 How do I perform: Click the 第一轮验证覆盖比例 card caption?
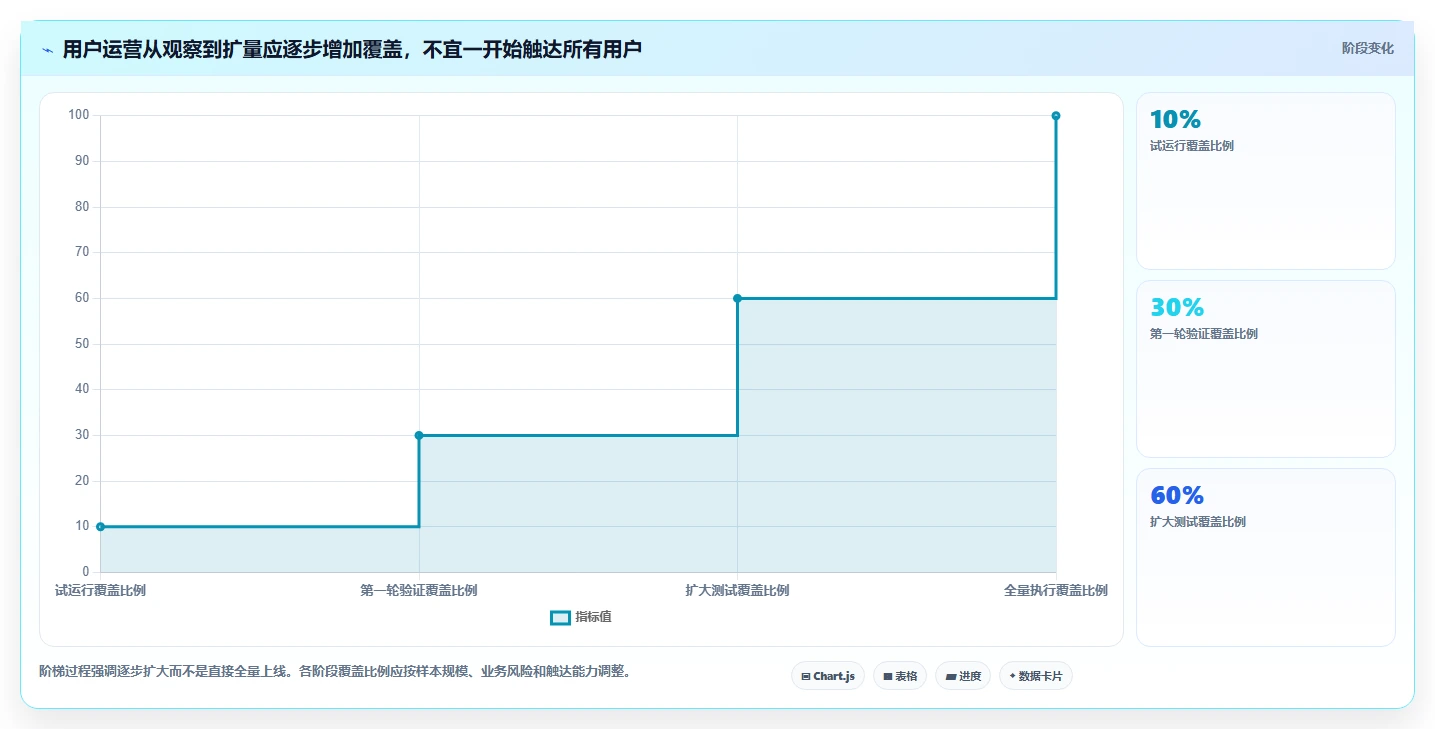click(x=1204, y=334)
